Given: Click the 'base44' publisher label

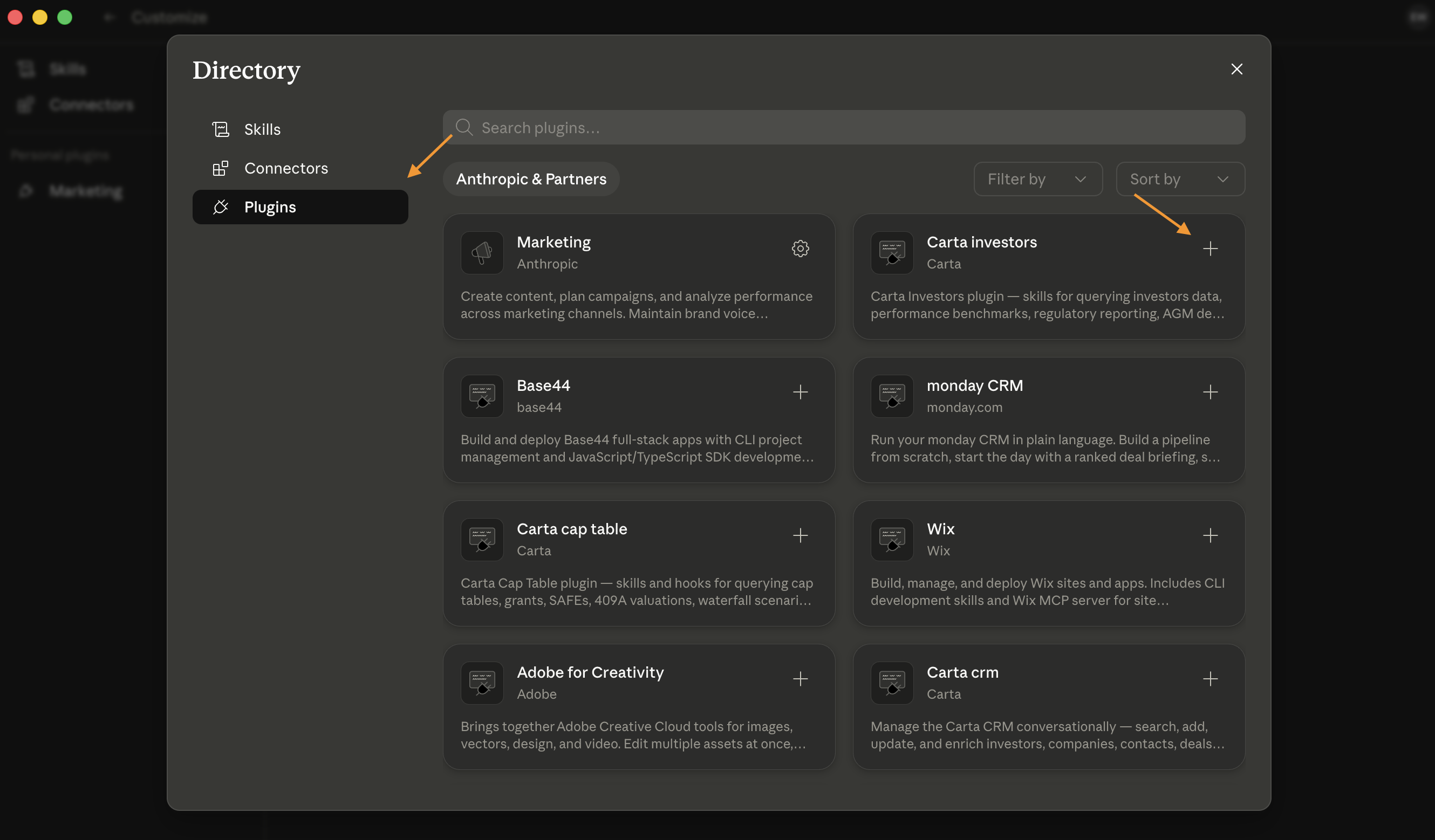Looking at the screenshot, I should (539, 408).
